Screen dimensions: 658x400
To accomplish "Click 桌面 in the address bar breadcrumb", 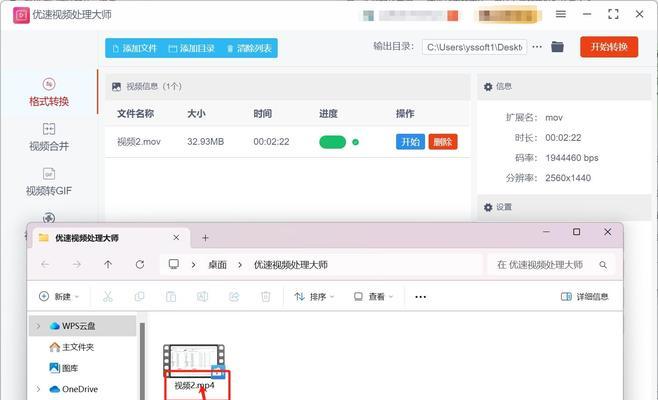I will [217, 265].
